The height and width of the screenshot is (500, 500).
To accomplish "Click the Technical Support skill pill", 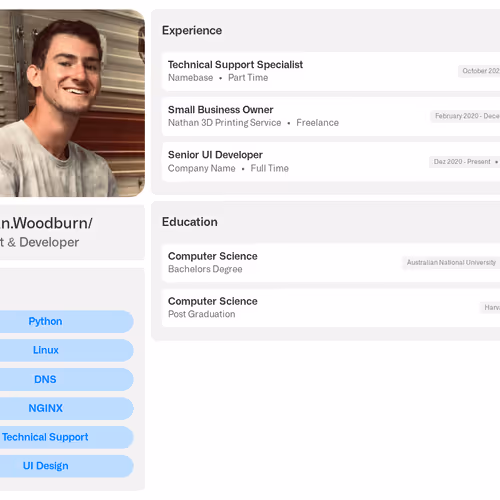I will point(67,437).
